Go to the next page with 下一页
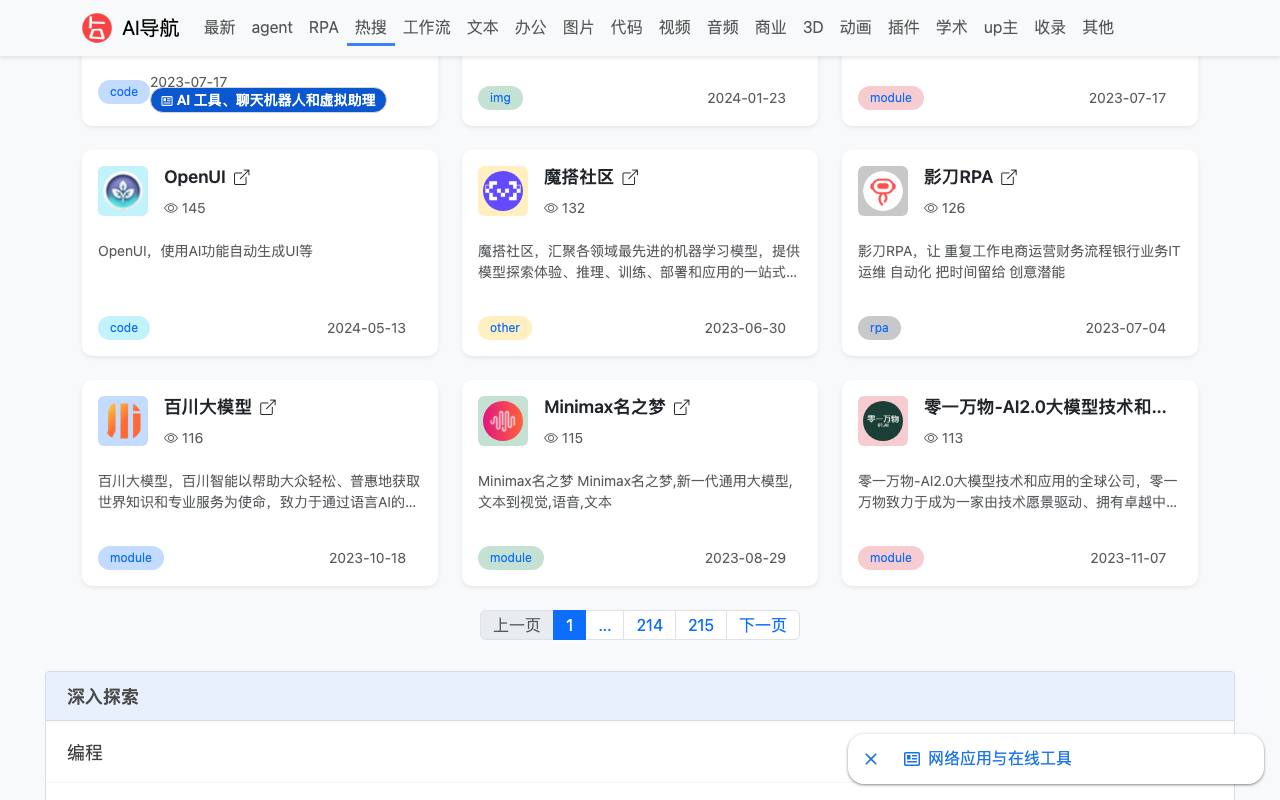The width and height of the screenshot is (1280, 800). tap(763, 625)
